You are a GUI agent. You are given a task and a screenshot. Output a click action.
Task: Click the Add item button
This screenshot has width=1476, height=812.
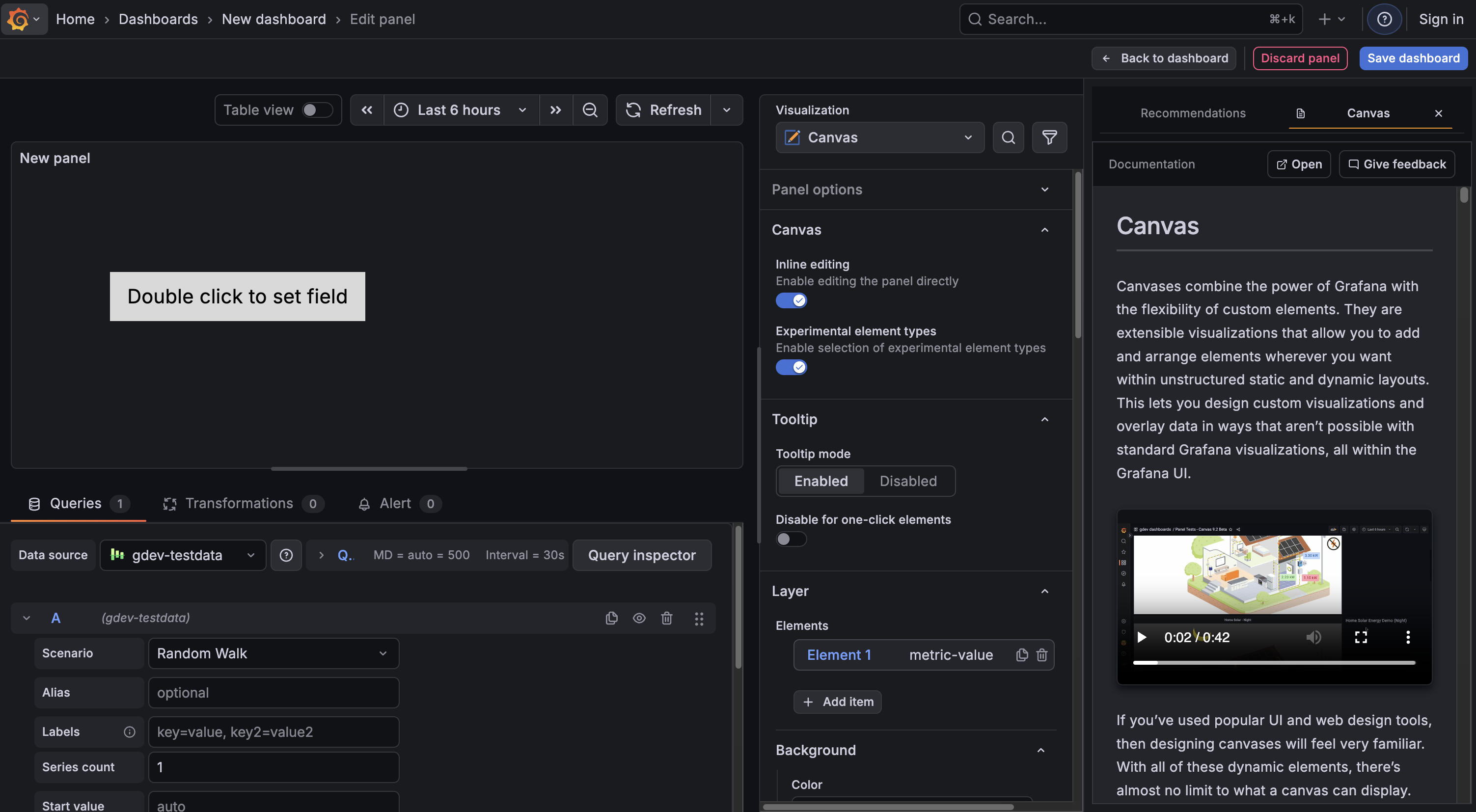pos(837,702)
